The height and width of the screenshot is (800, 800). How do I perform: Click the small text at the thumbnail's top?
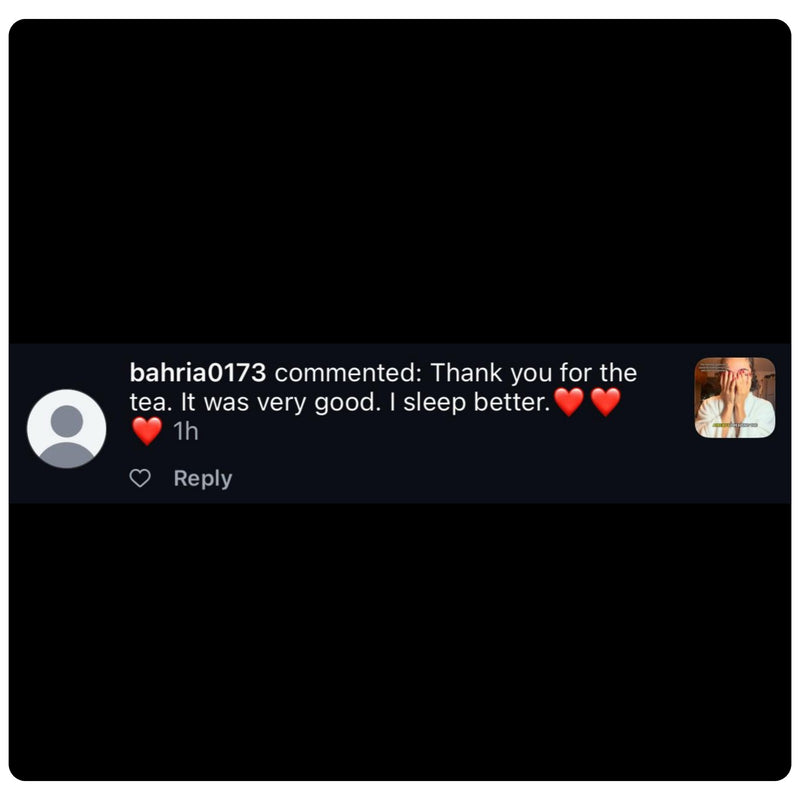coord(713,367)
